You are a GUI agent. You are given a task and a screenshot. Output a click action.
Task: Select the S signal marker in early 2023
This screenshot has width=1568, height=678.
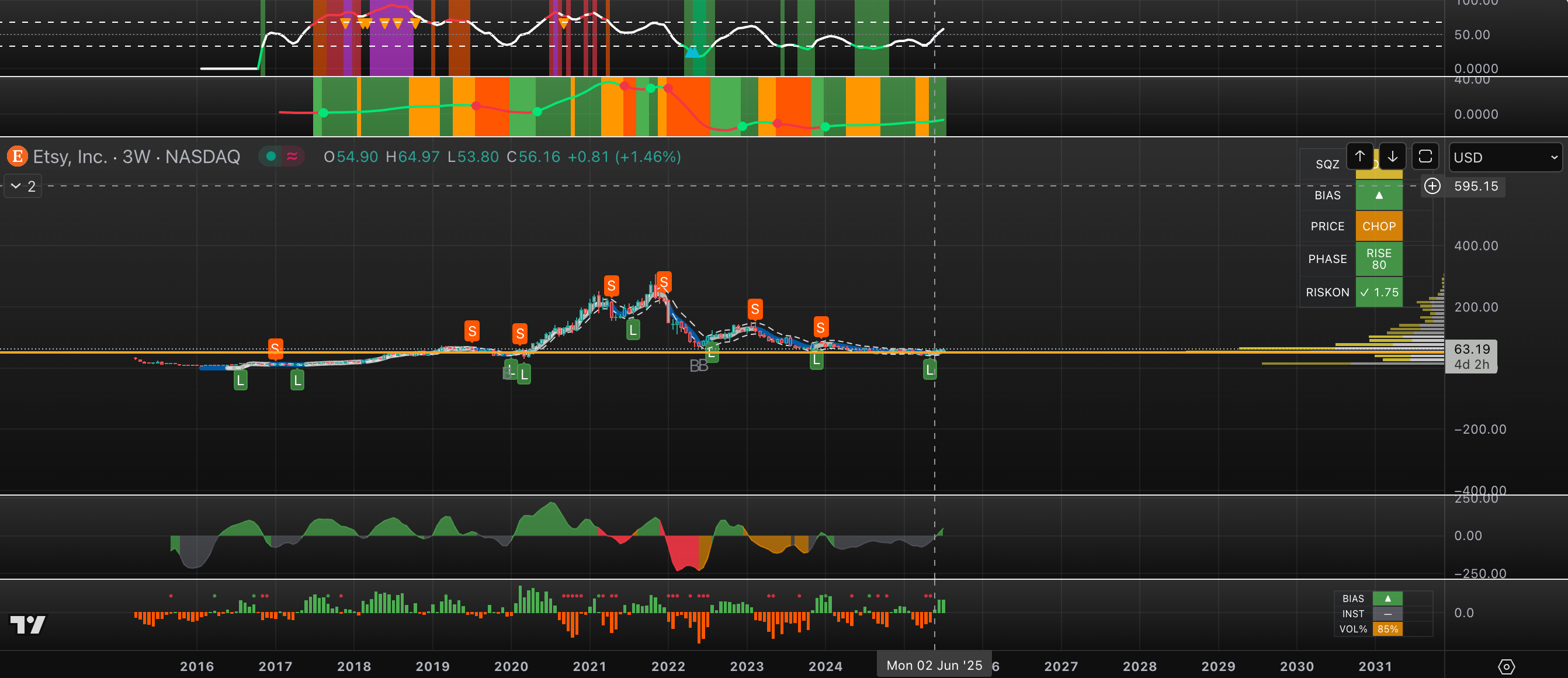[755, 309]
